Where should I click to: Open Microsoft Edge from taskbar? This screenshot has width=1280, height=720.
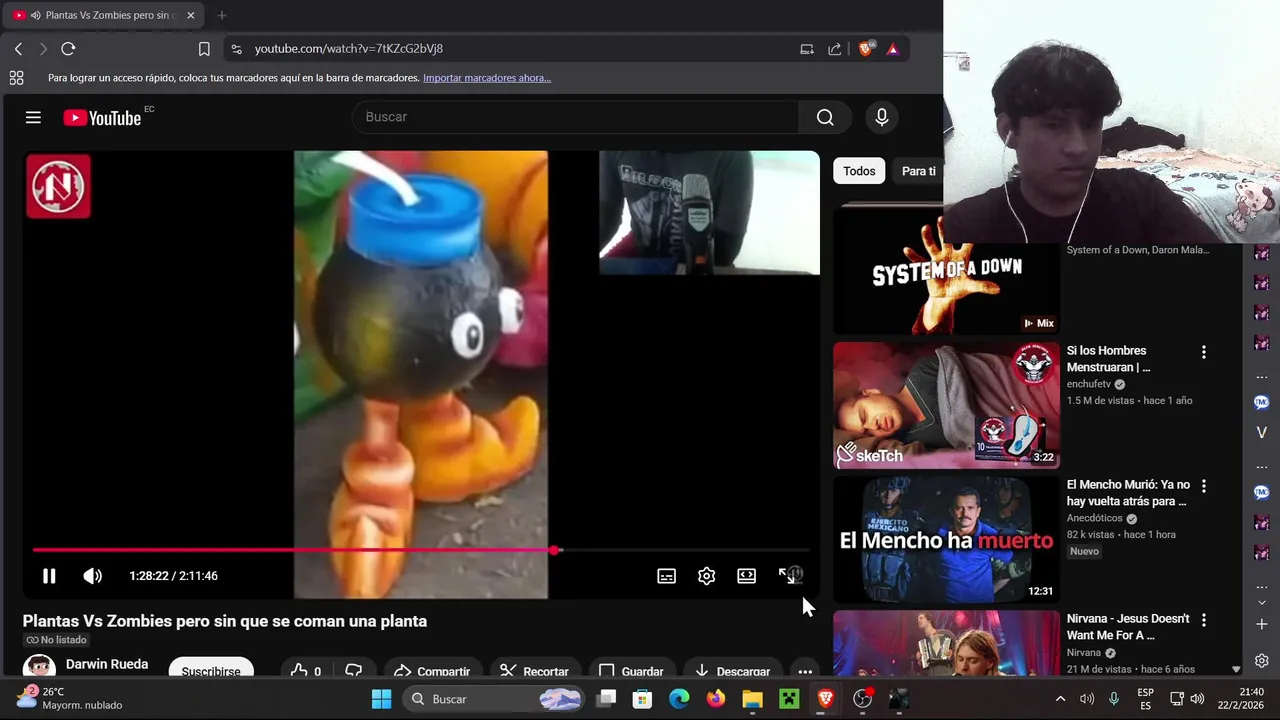pyautogui.click(x=679, y=699)
